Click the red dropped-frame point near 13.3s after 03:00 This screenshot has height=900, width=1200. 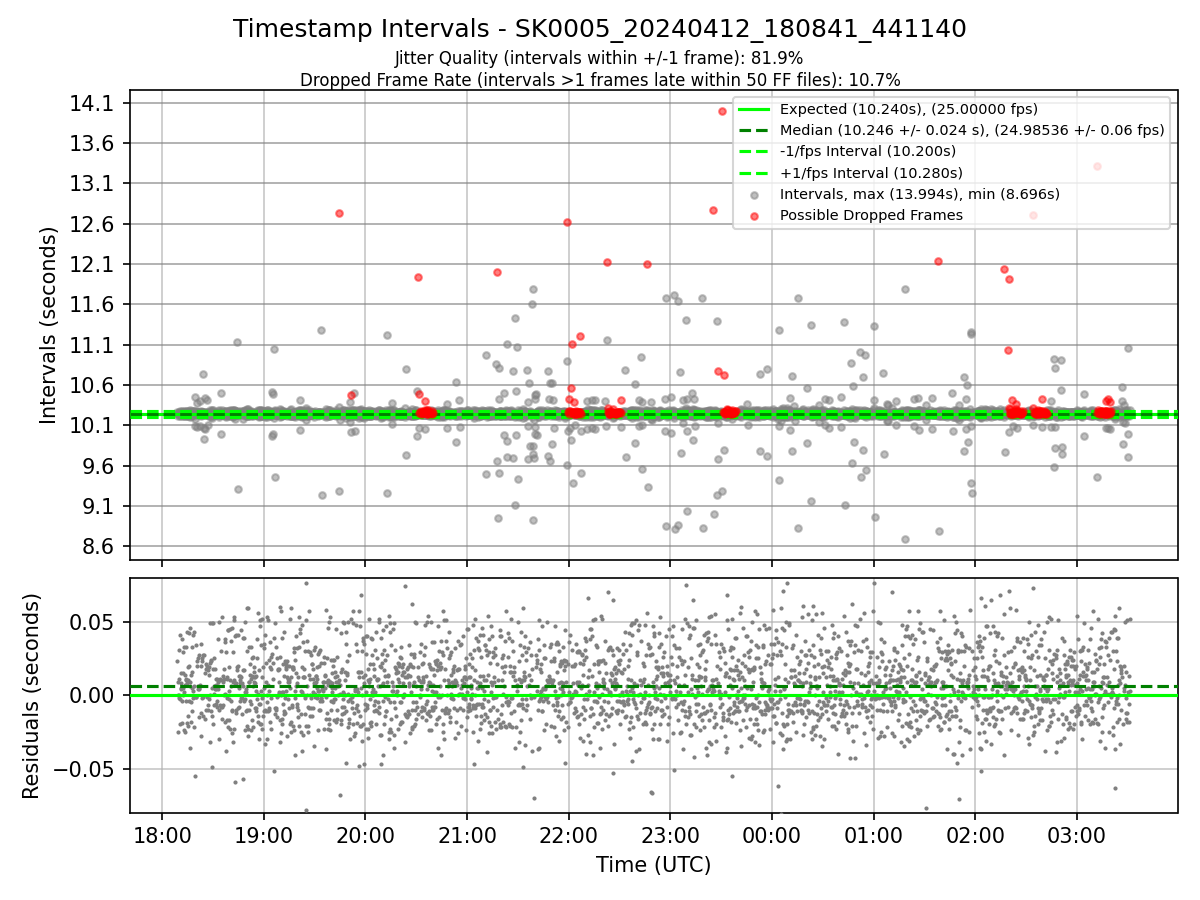[x=1097, y=166]
